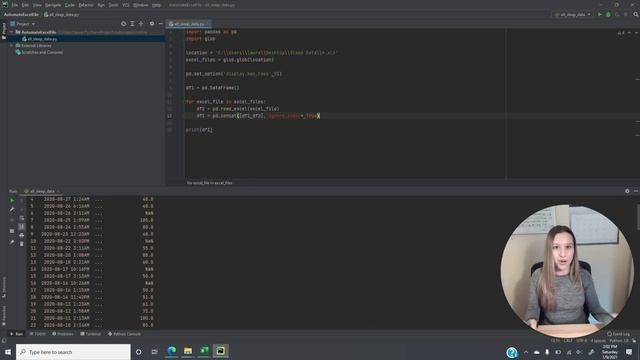Open Run panel settings gear
Viewport: 640px width, 360px height.
pos(627,191)
